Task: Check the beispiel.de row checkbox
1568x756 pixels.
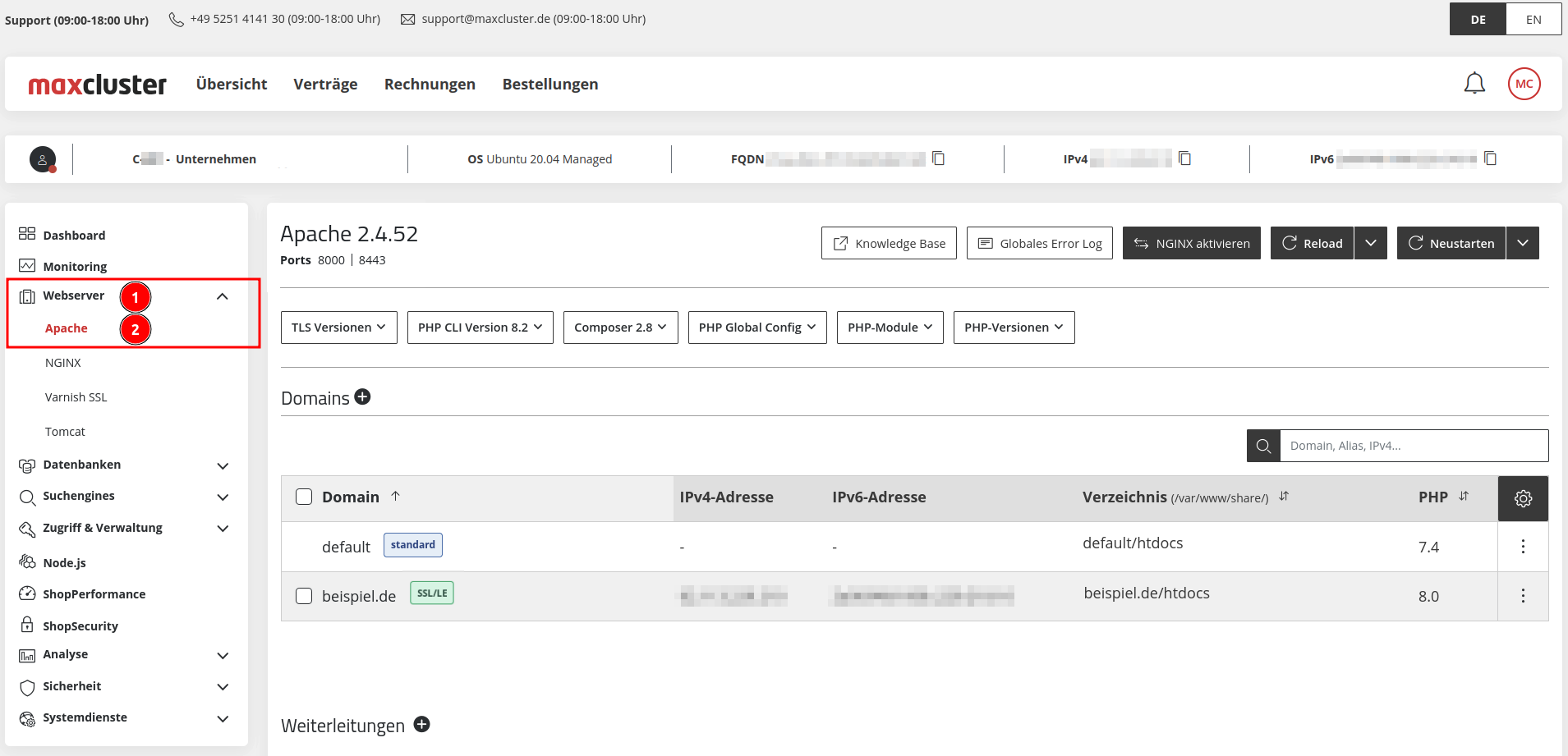Action: click(x=304, y=596)
